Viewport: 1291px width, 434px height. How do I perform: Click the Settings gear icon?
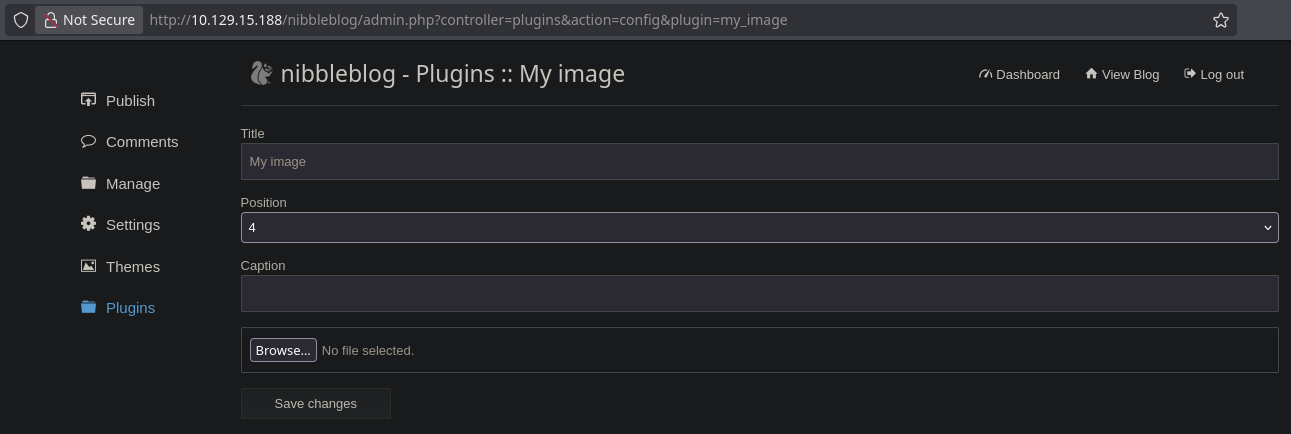(88, 224)
